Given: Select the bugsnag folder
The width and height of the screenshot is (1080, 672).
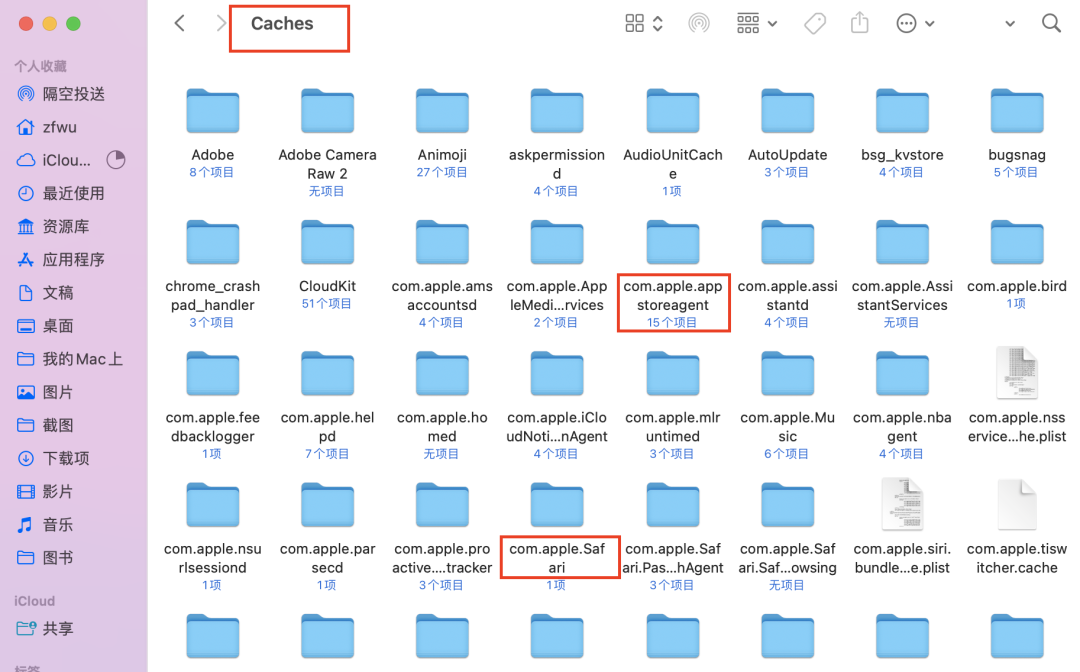Looking at the screenshot, I should point(1017,110).
